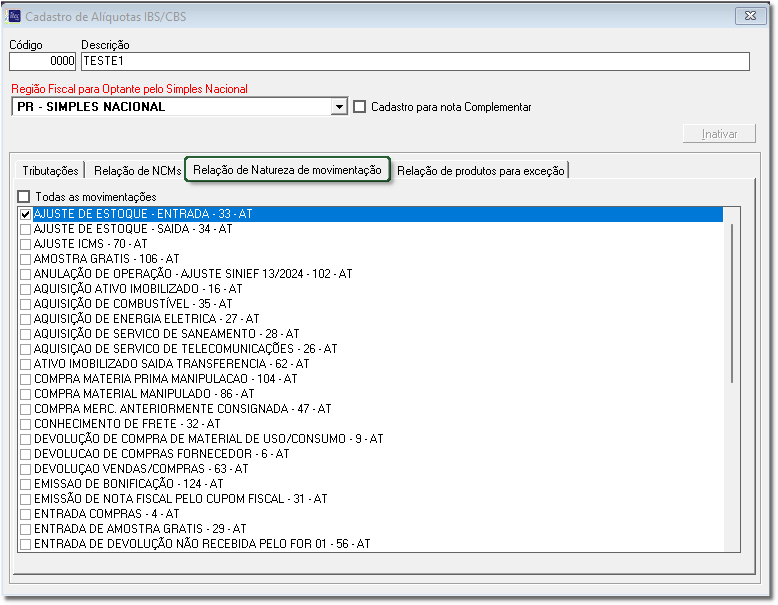The image size is (778, 605).
Task: Check AQUISIÇÃO DE SERVICO DE SANEAMENTO checkbox
Action: 25,334
